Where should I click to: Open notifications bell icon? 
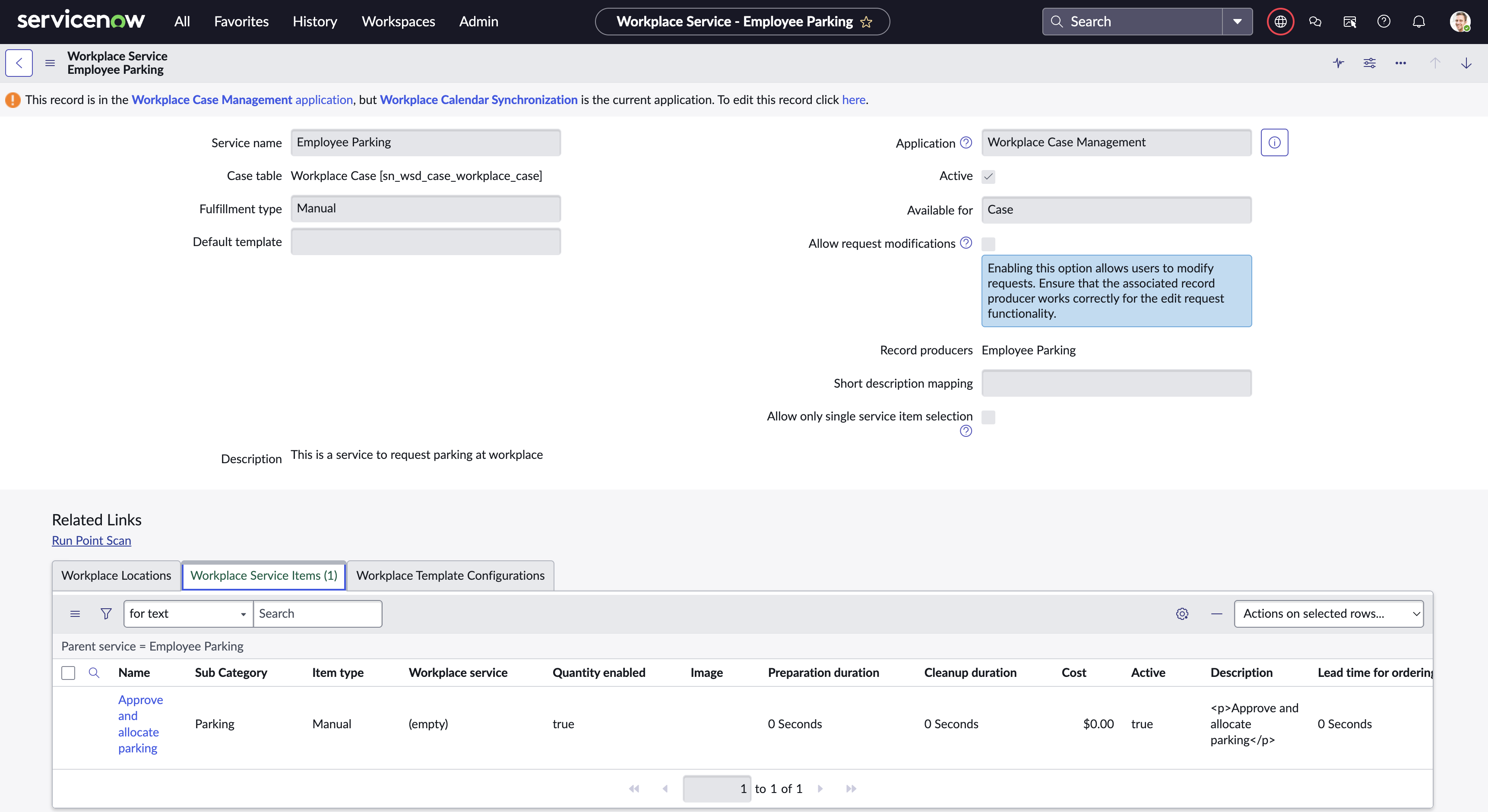click(1418, 22)
